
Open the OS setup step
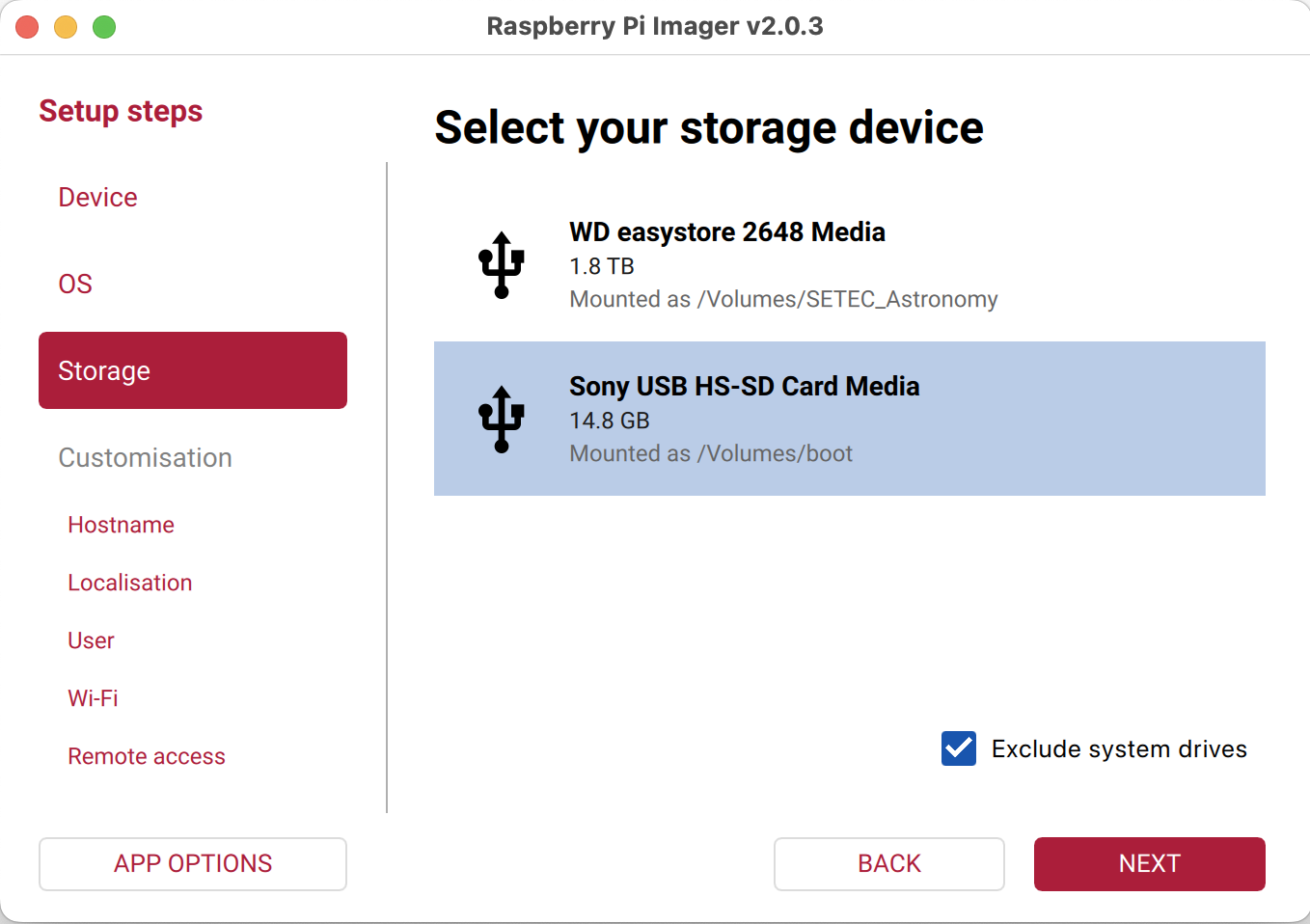coord(75,285)
